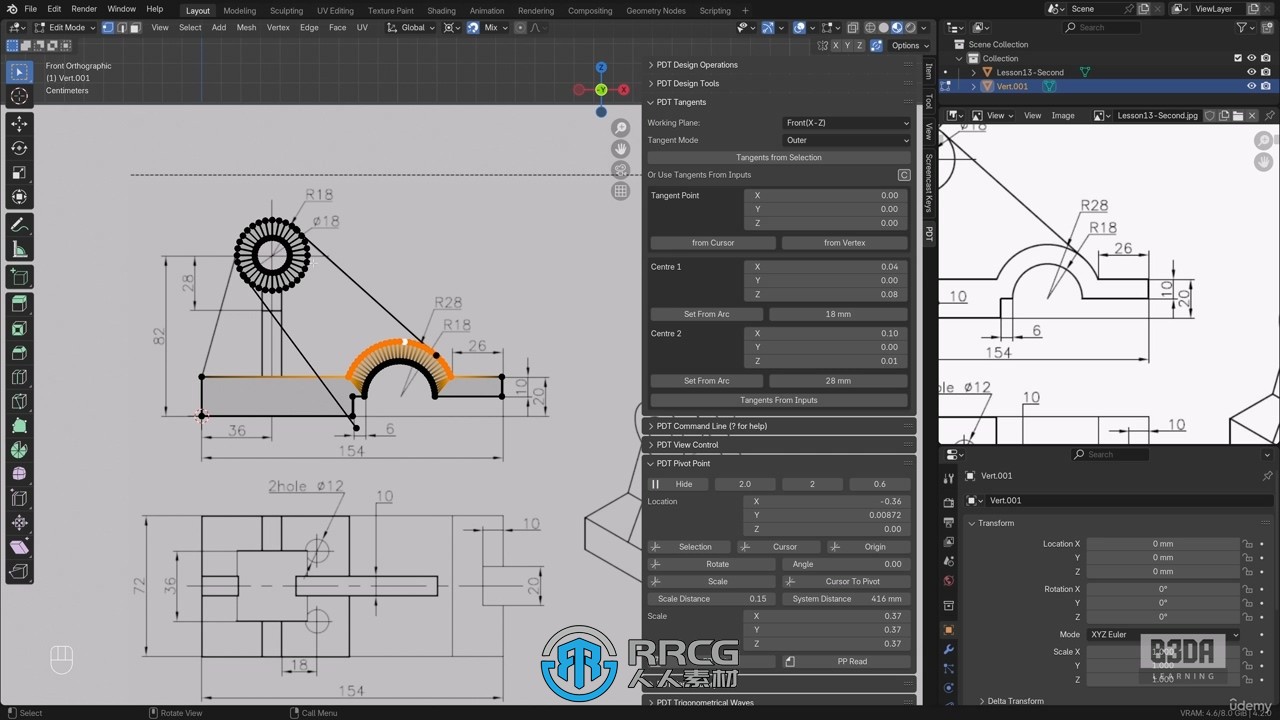This screenshot has width=1280, height=720.
Task: Expand the PDT Command Line panel
Action: 710,426
